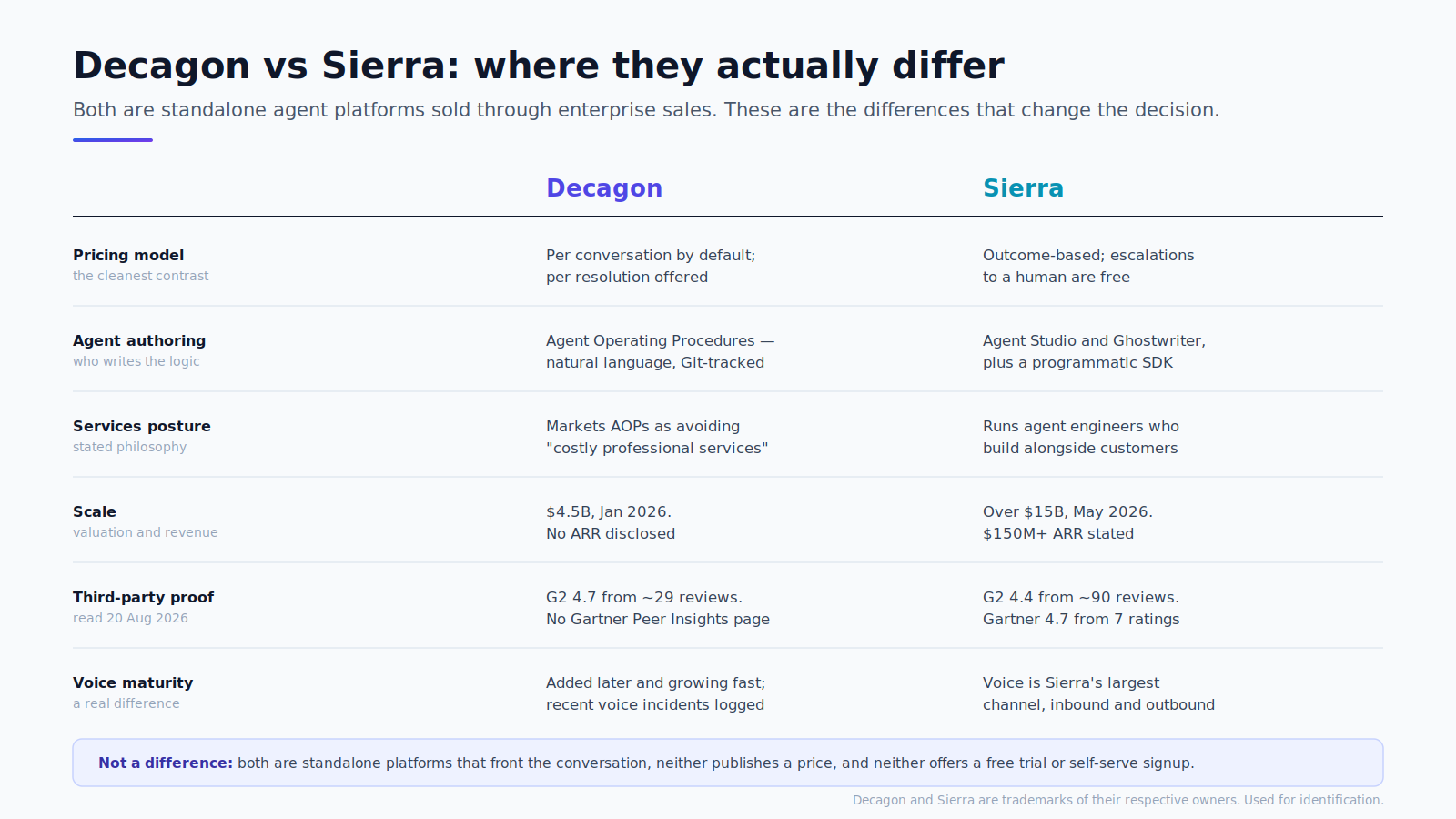Click the Scale row label
This screenshot has width=1456, height=819.
[95, 511]
